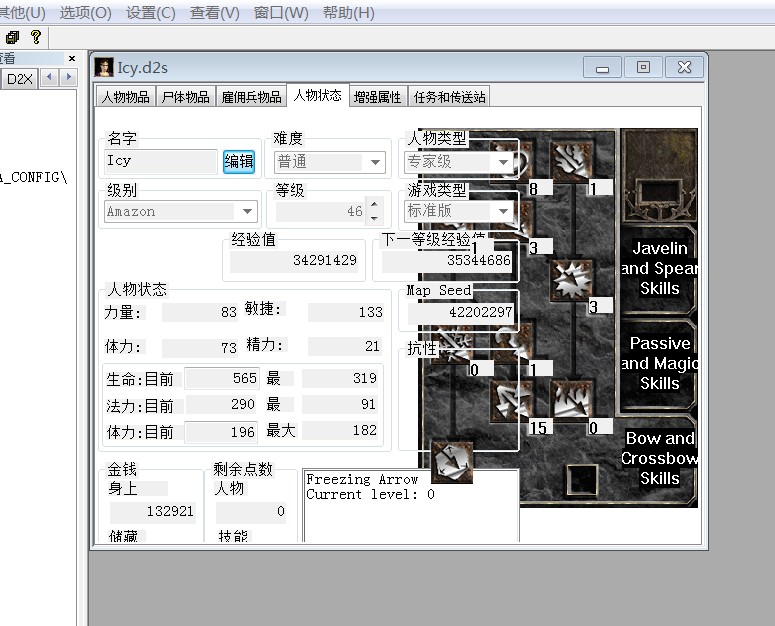Click the 经验值 field showing 34291429
The height and width of the screenshot is (626, 775).
tap(294, 260)
